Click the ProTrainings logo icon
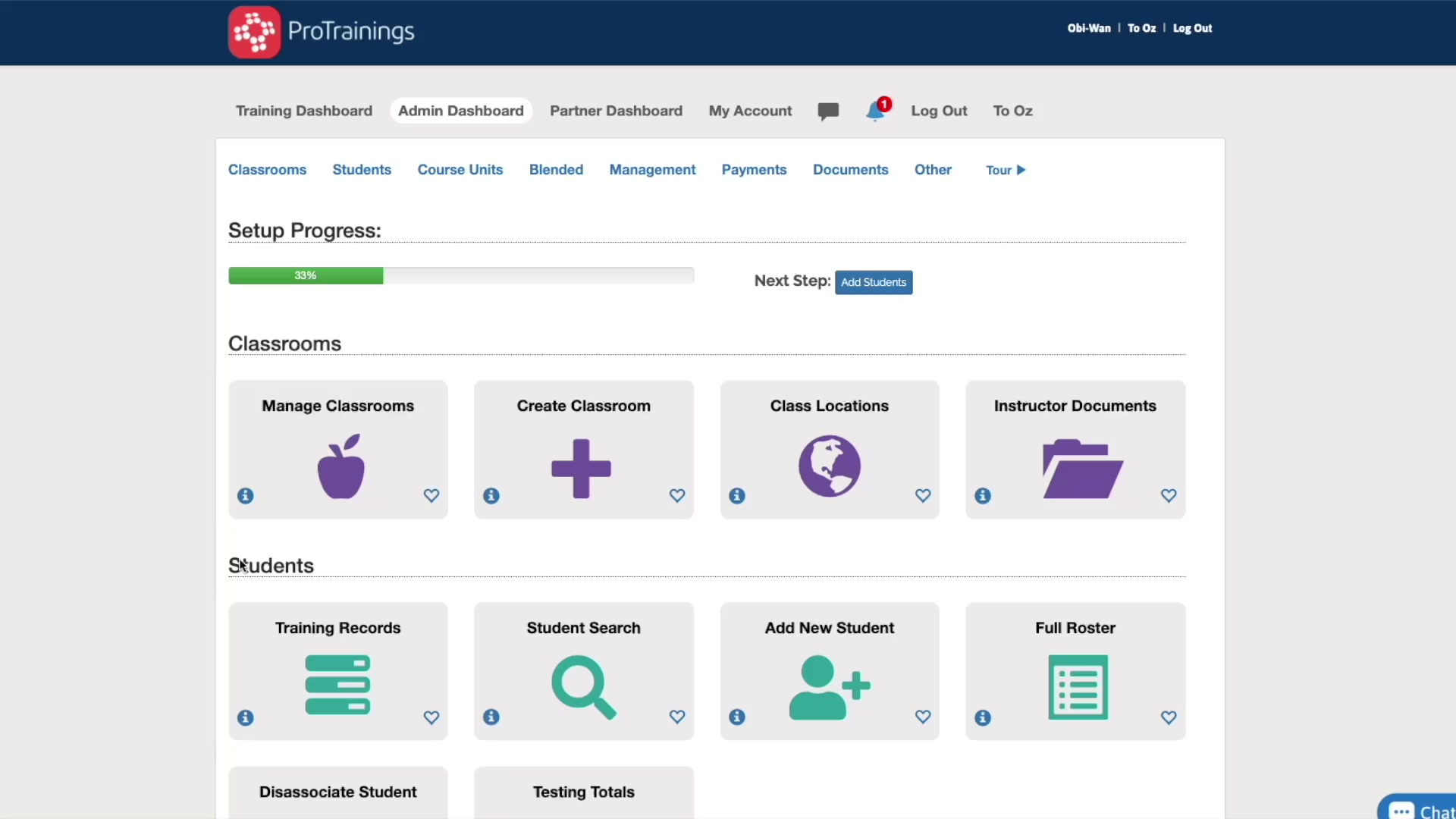The width and height of the screenshot is (1456, 819). tap(254, 32)
